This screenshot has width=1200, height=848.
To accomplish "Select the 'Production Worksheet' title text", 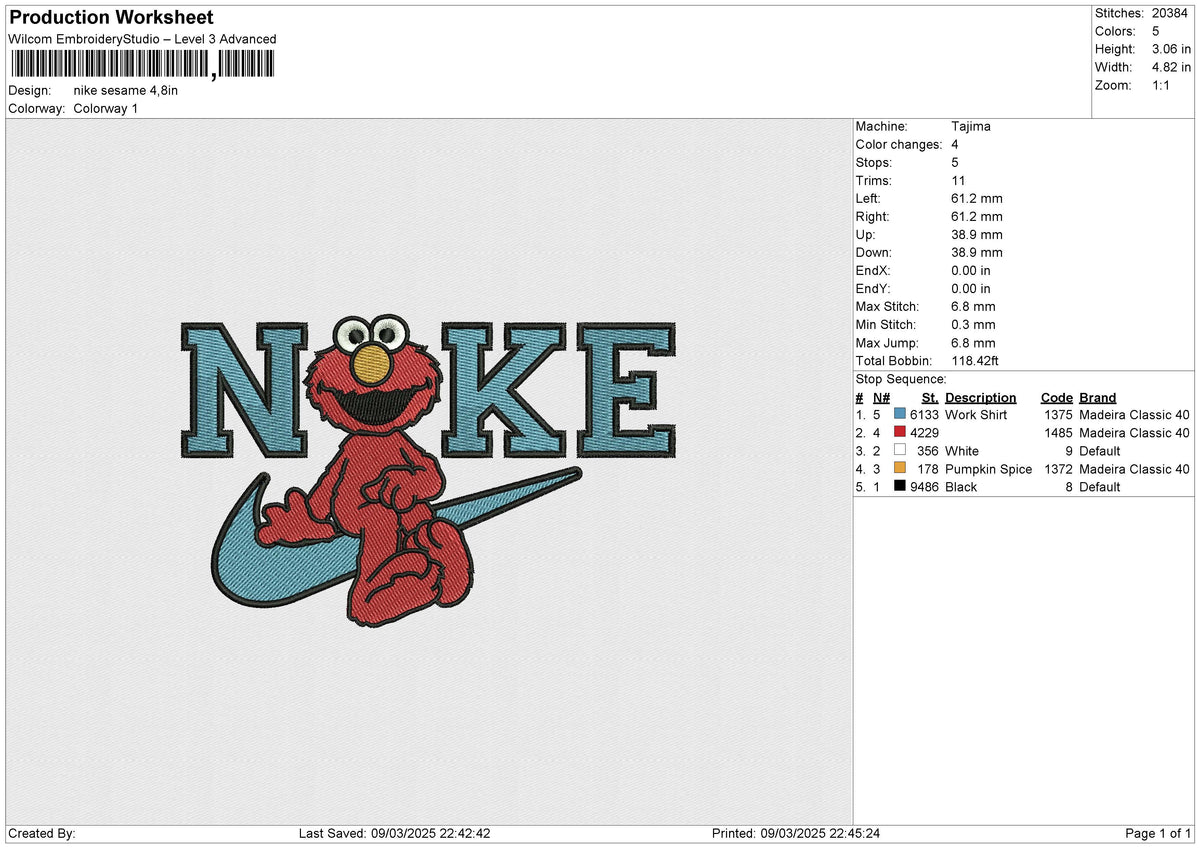I will point(110,18).
